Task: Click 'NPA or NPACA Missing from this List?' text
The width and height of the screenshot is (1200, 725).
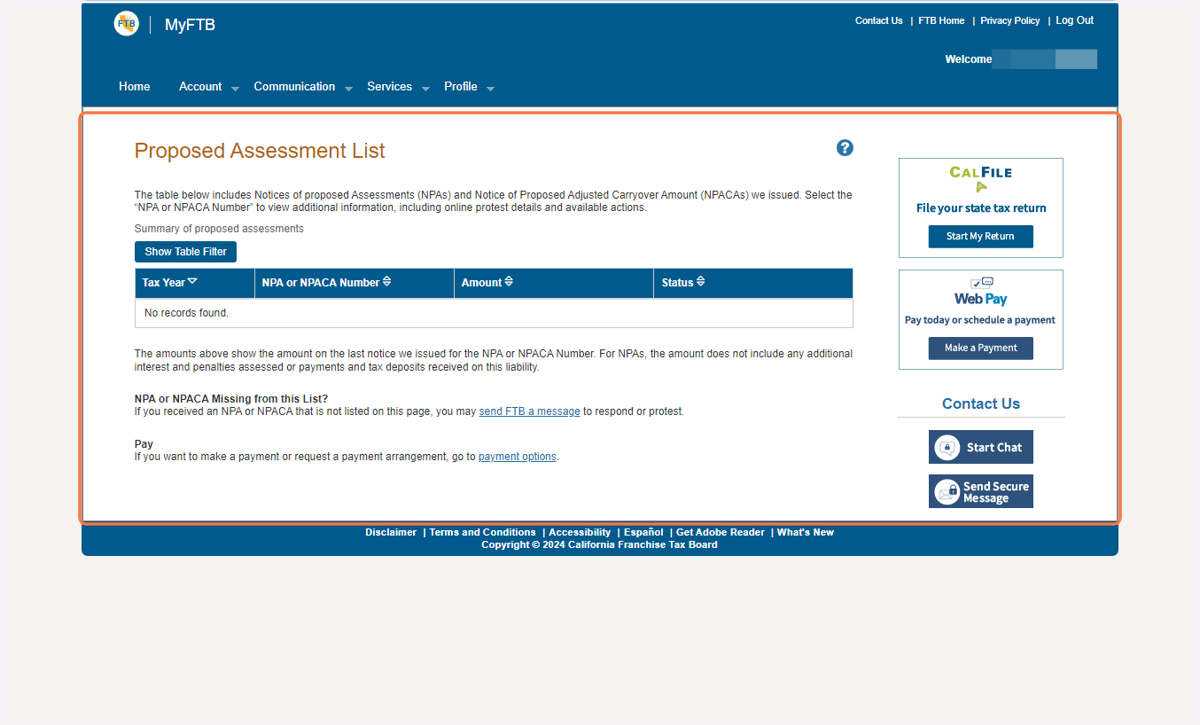Action: coord(231,399)
